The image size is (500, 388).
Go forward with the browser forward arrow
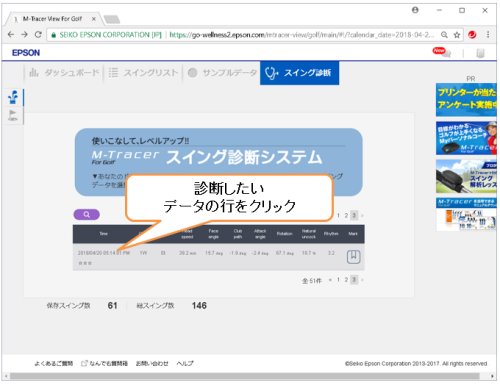(x=24, y=35)
